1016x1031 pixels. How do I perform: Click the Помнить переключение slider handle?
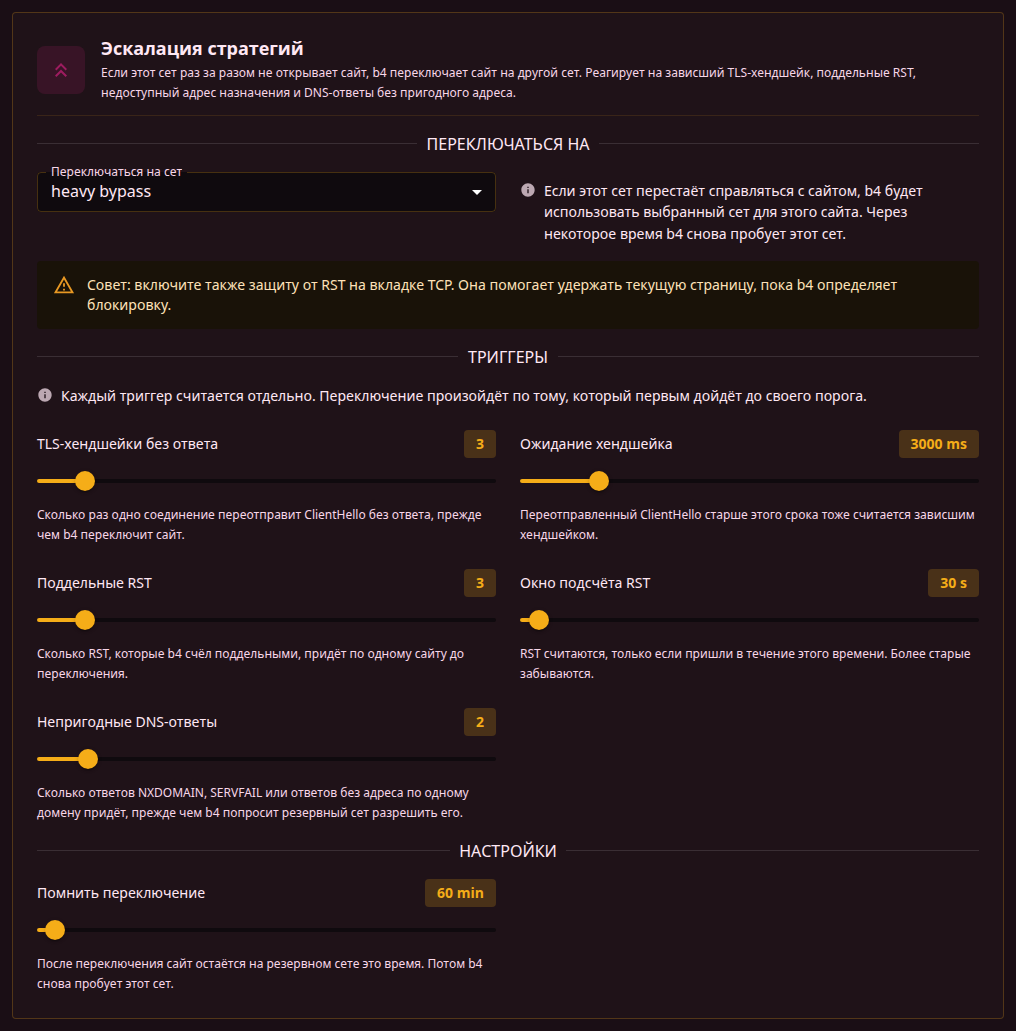click(55, 930)
